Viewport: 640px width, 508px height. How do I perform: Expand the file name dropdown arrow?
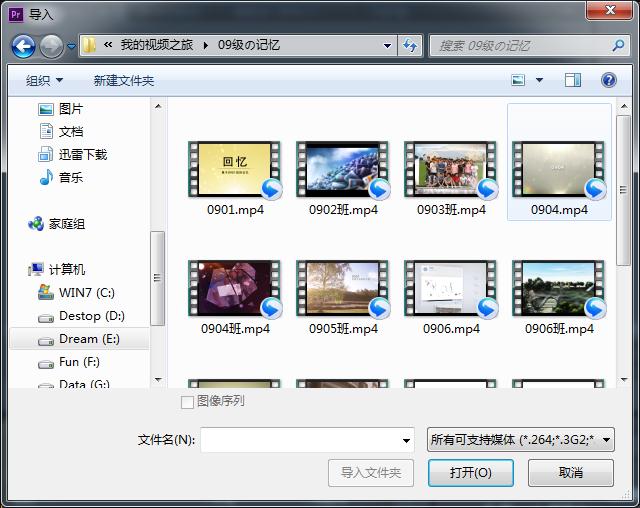pyautogui.click(x=406, y=440)
